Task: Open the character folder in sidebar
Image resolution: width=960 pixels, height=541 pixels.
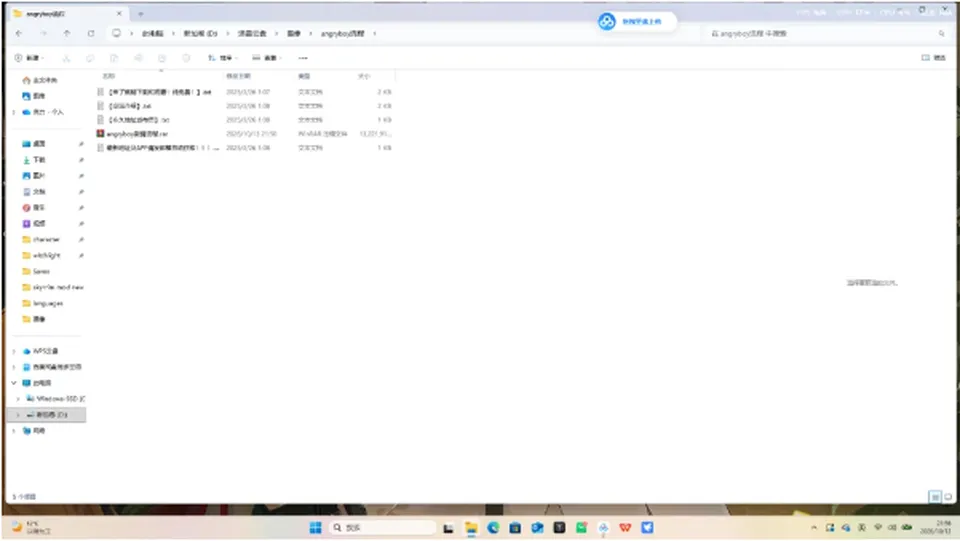Action: tap(41, 239)
